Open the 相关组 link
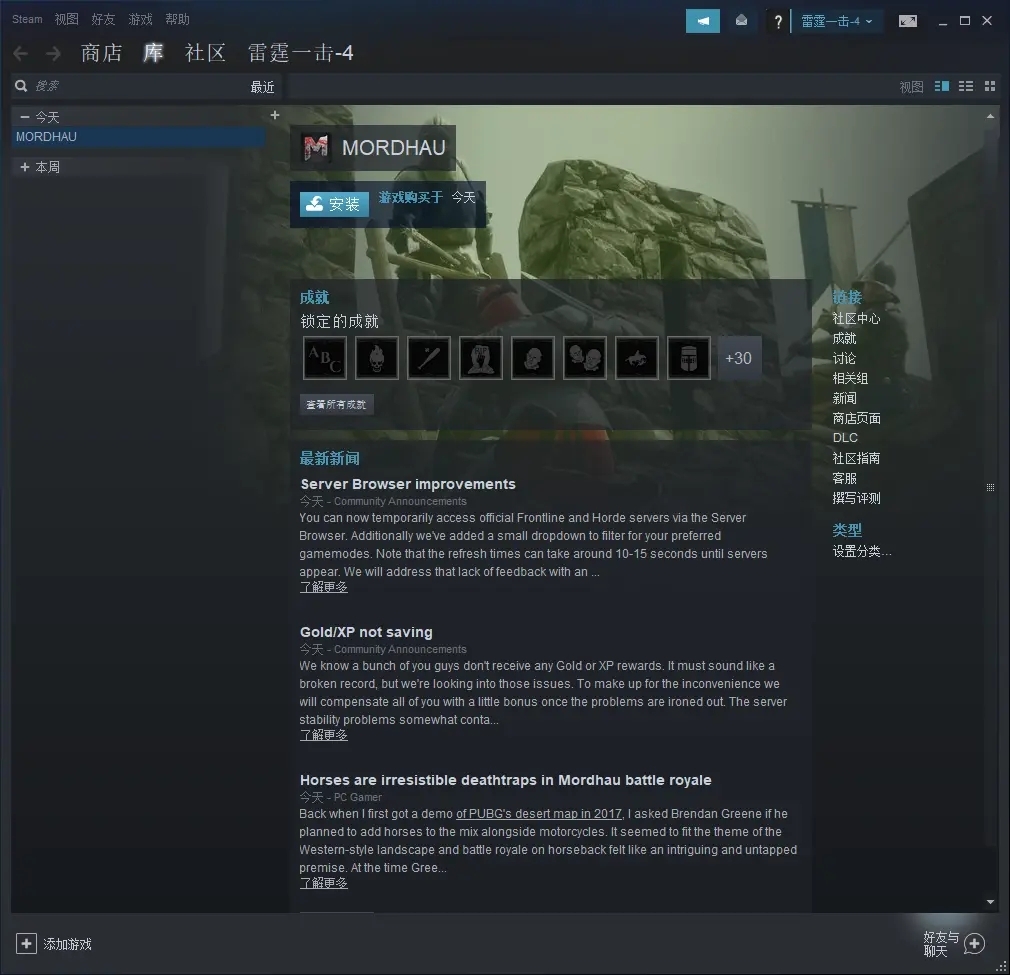The image size is (1010, 975). 850,379
